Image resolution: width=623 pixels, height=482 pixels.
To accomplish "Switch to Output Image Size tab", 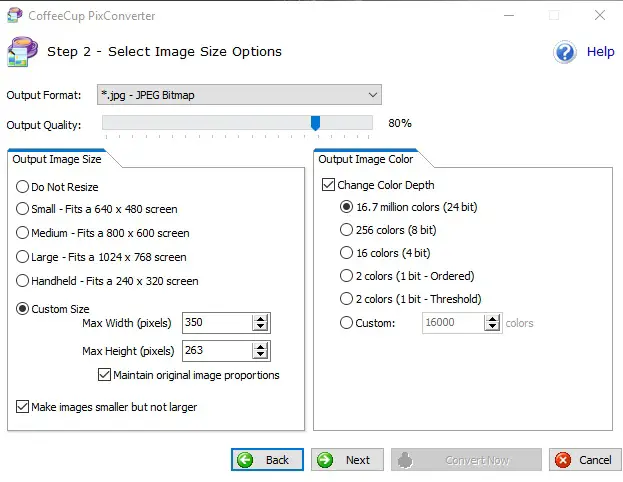I will [x=57, y=158].
